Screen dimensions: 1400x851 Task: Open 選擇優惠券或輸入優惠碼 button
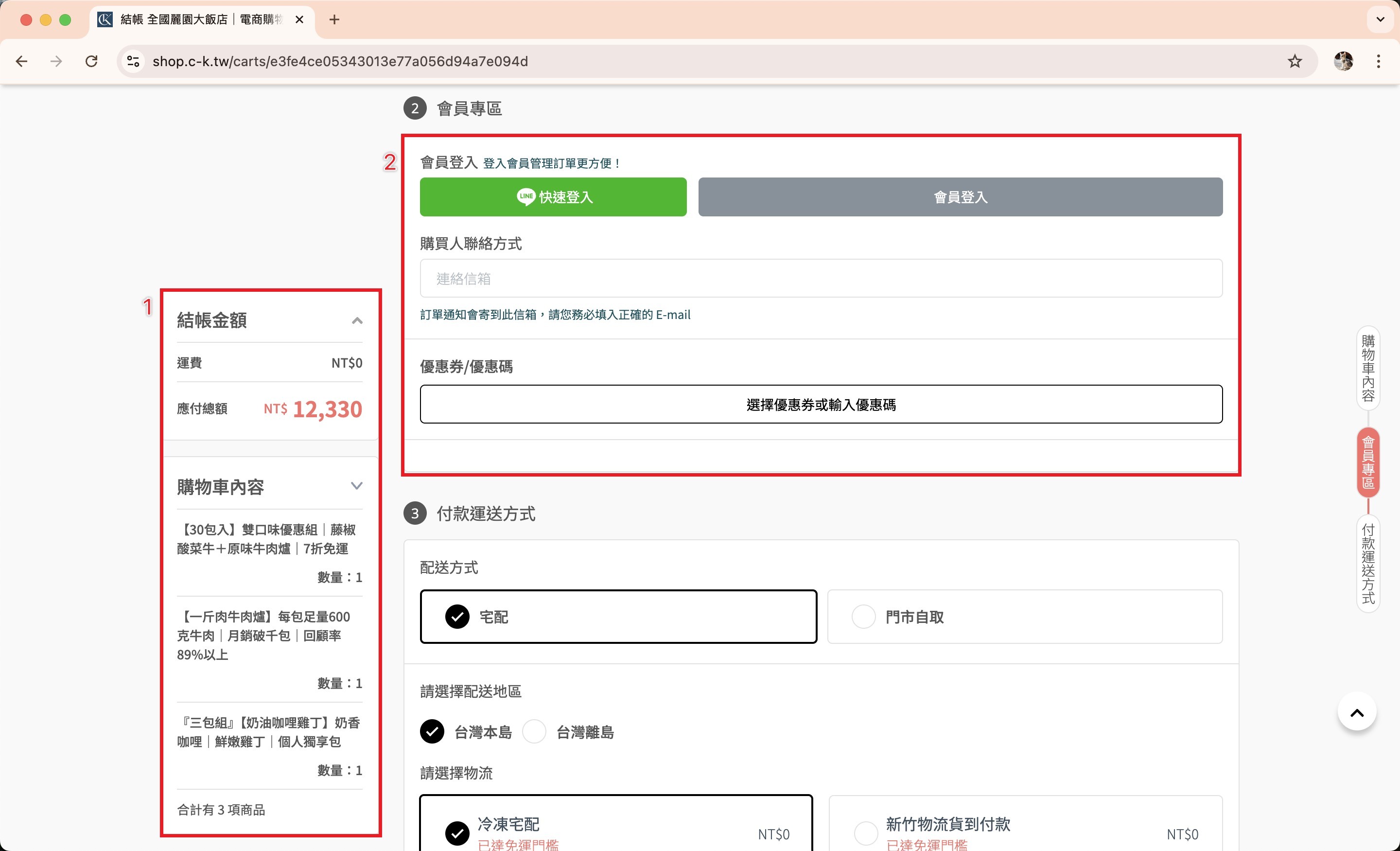[x=821, y=404]
